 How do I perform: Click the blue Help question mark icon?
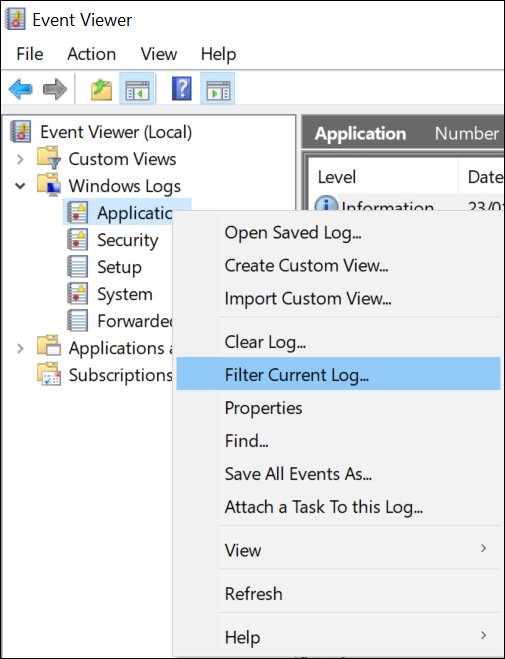(181, 89)
